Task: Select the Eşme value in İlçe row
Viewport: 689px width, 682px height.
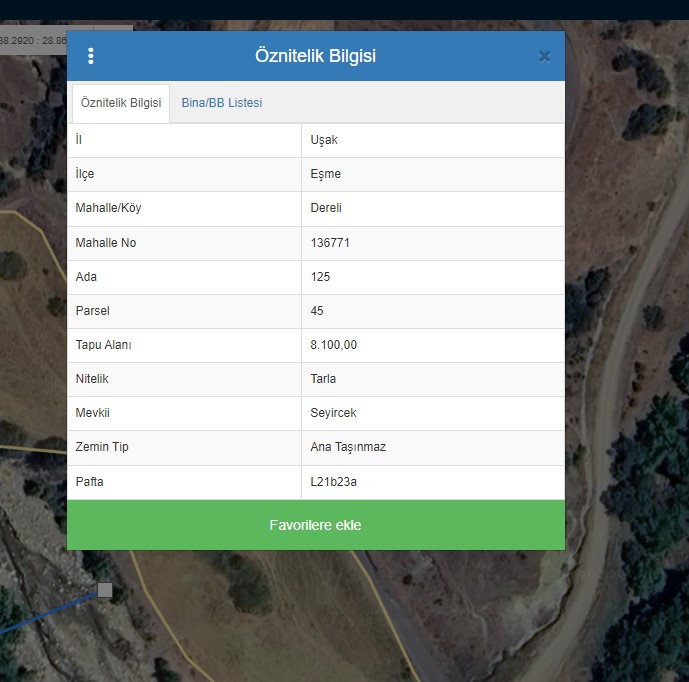Action: coord(325,174)
